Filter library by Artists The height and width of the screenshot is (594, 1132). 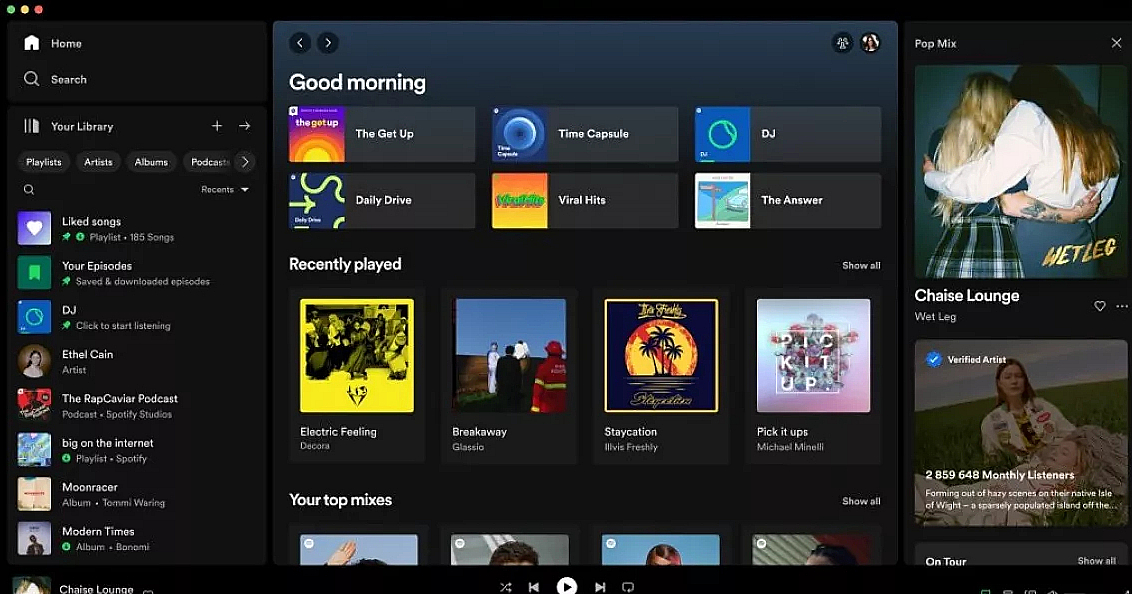tap(98, 162)
